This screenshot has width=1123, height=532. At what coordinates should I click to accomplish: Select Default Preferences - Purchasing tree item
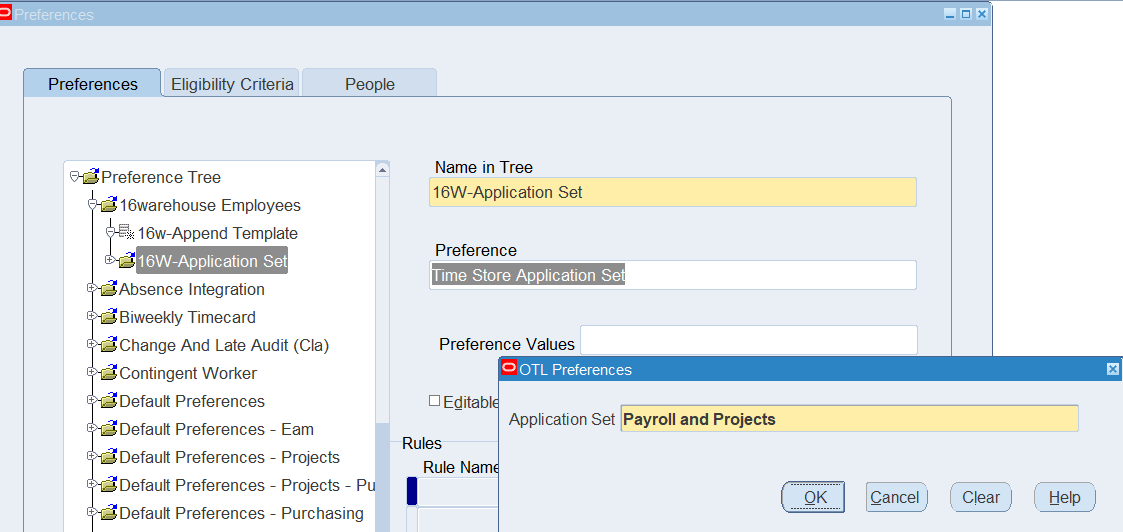(x=241, y=513)
